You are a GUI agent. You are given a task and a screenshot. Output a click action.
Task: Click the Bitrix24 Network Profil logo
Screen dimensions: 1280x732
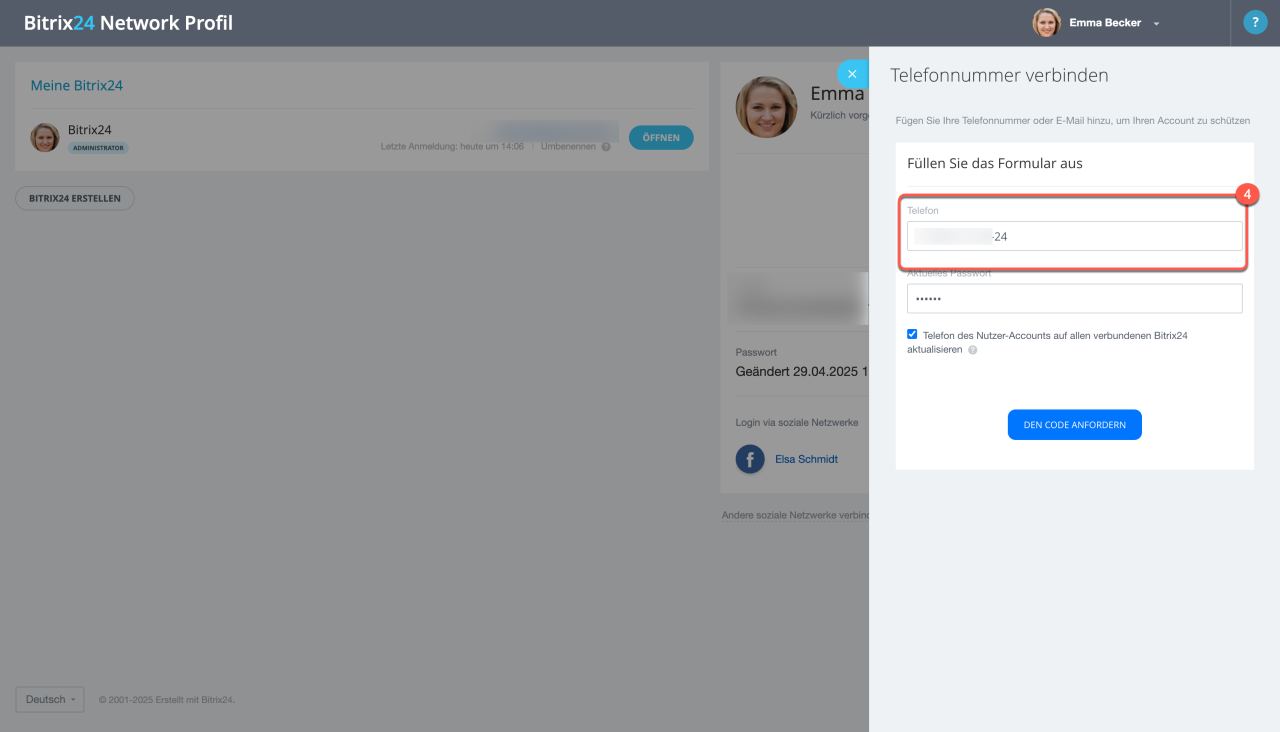(x=128, y=22)
